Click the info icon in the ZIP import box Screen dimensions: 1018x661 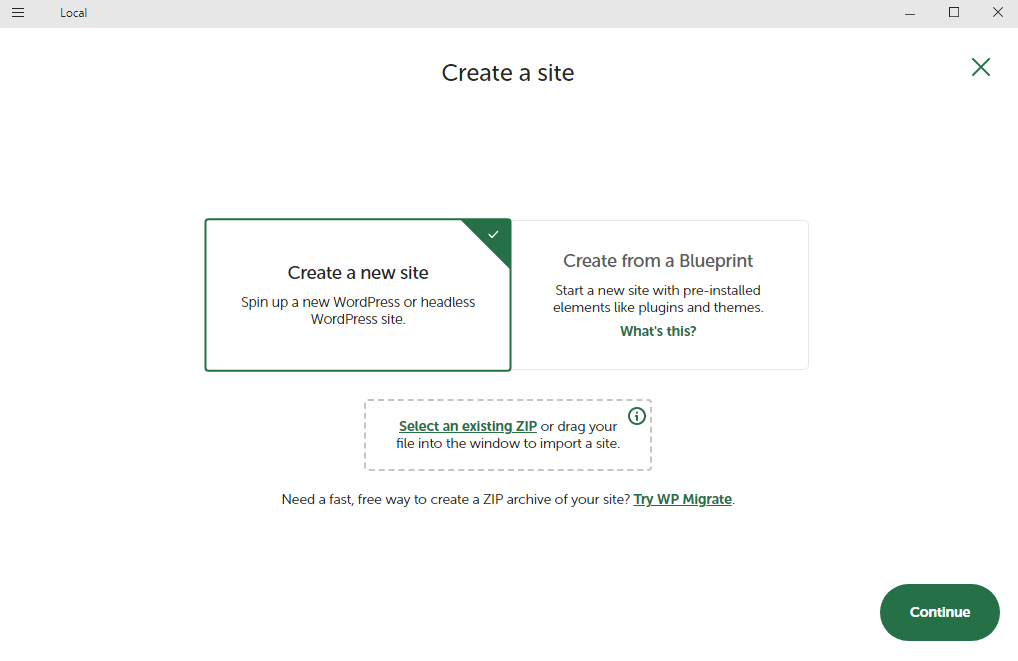(x=637, y=416)
